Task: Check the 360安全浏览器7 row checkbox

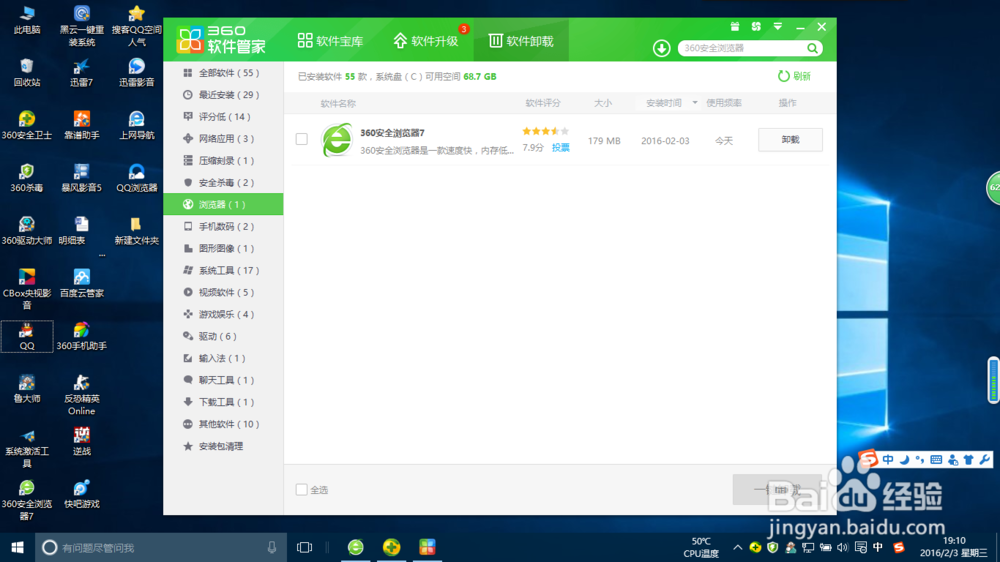Action: 302,139
